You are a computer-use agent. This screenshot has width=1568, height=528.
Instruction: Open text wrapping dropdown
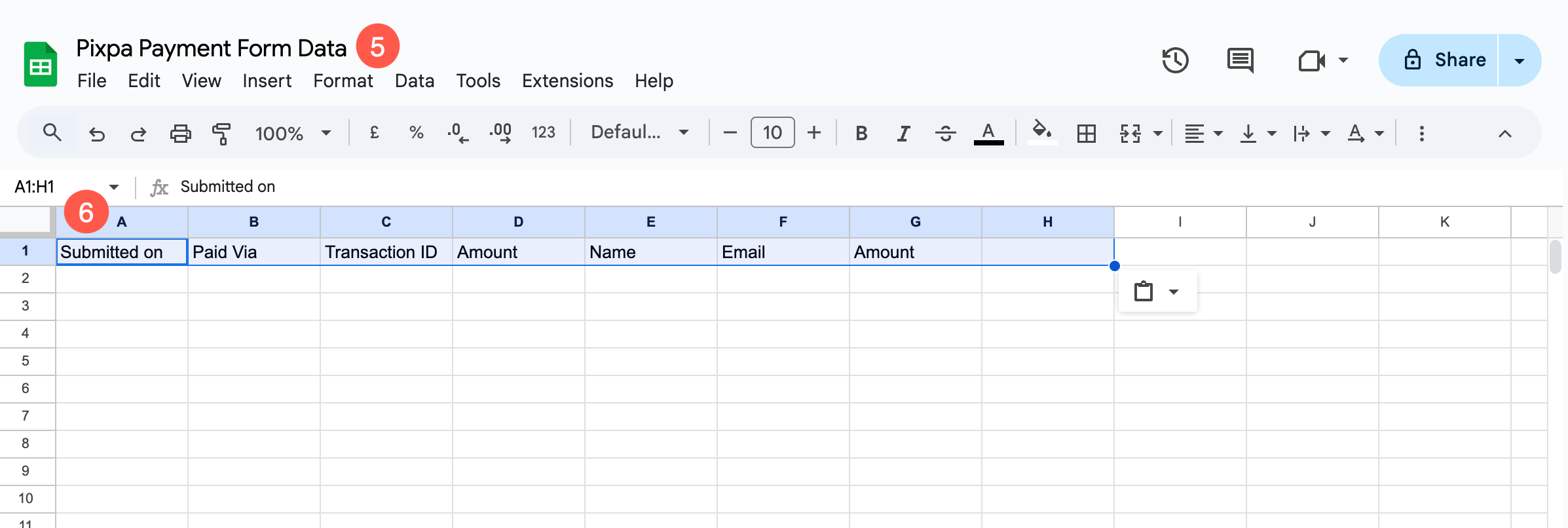point(1311,134)
